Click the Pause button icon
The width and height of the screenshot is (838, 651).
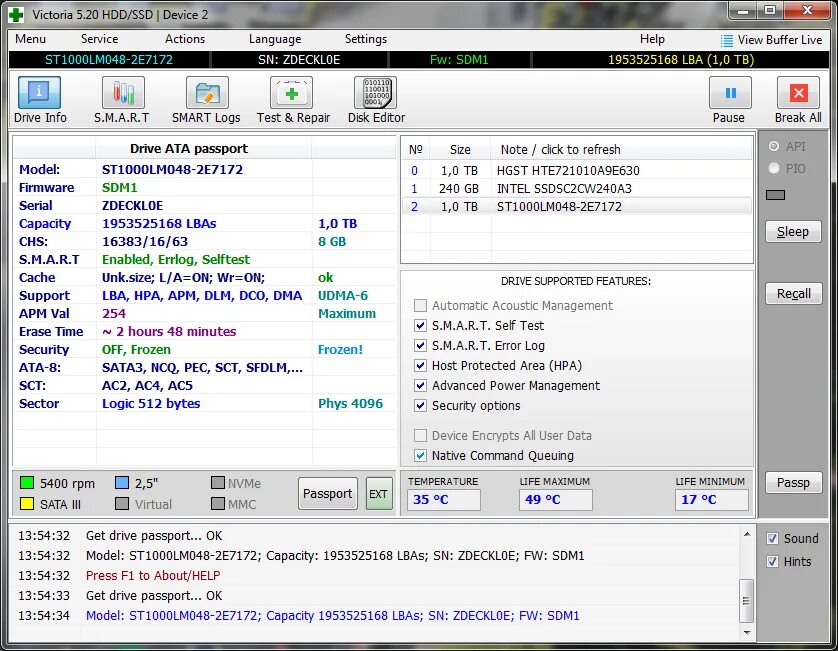[x=730, y=93]
